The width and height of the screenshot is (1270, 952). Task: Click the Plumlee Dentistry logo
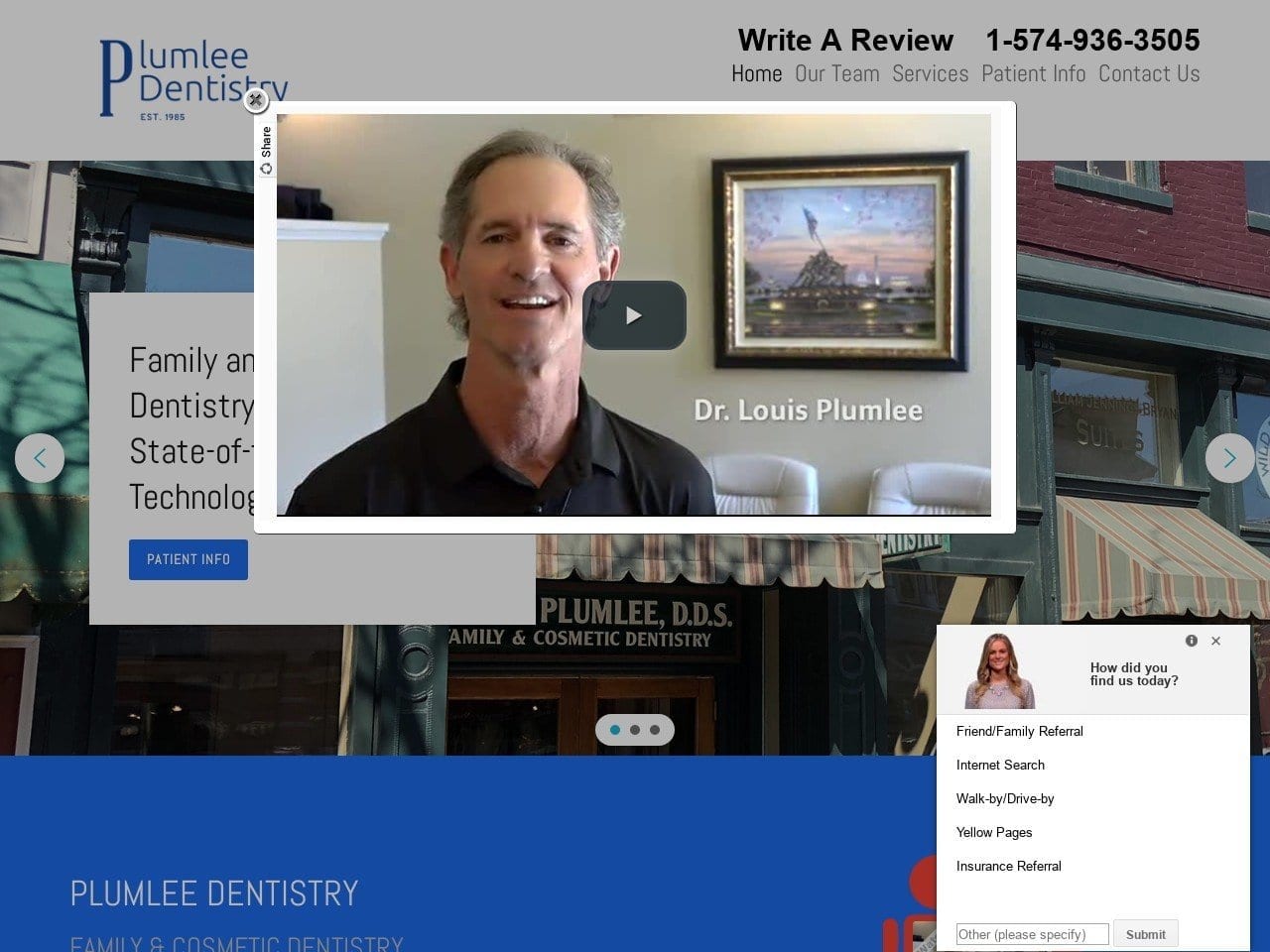coord(192,79)
